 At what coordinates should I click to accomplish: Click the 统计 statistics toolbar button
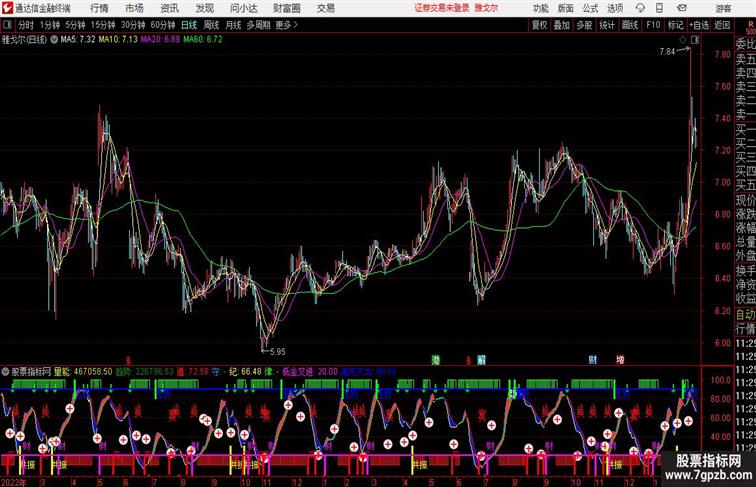[607, 25]
